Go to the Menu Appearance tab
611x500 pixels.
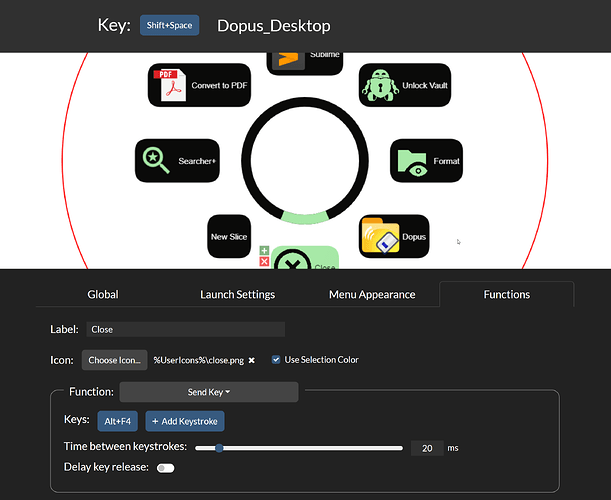[x=372, y=294]
